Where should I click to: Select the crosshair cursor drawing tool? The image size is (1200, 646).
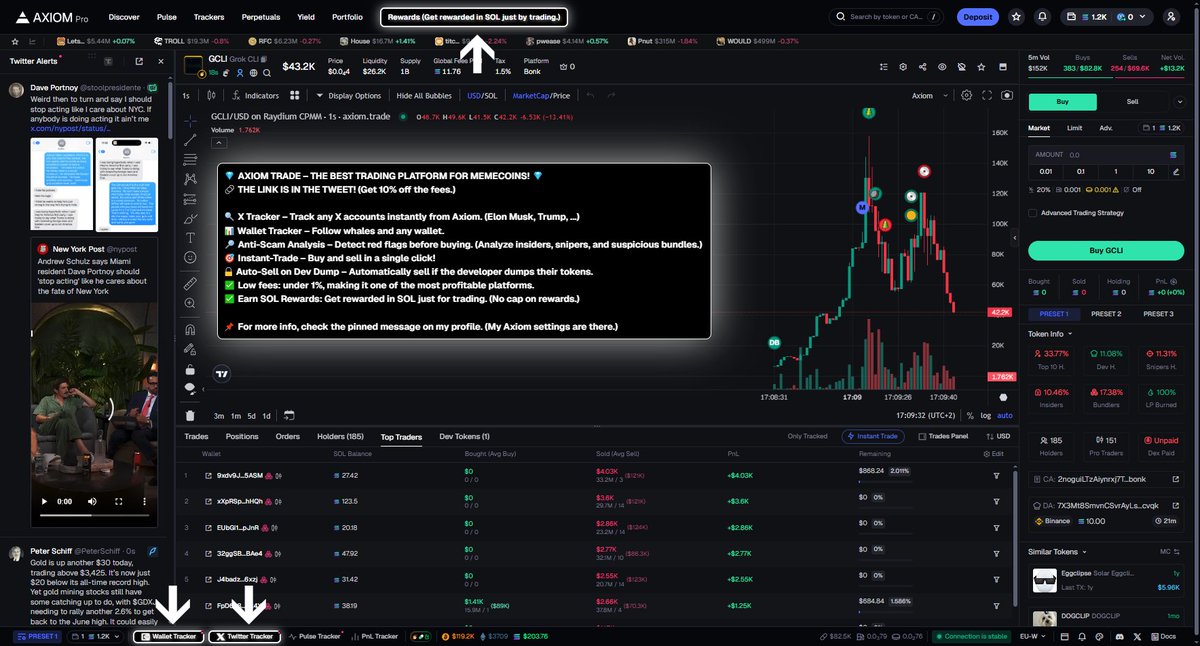(190, 120)
